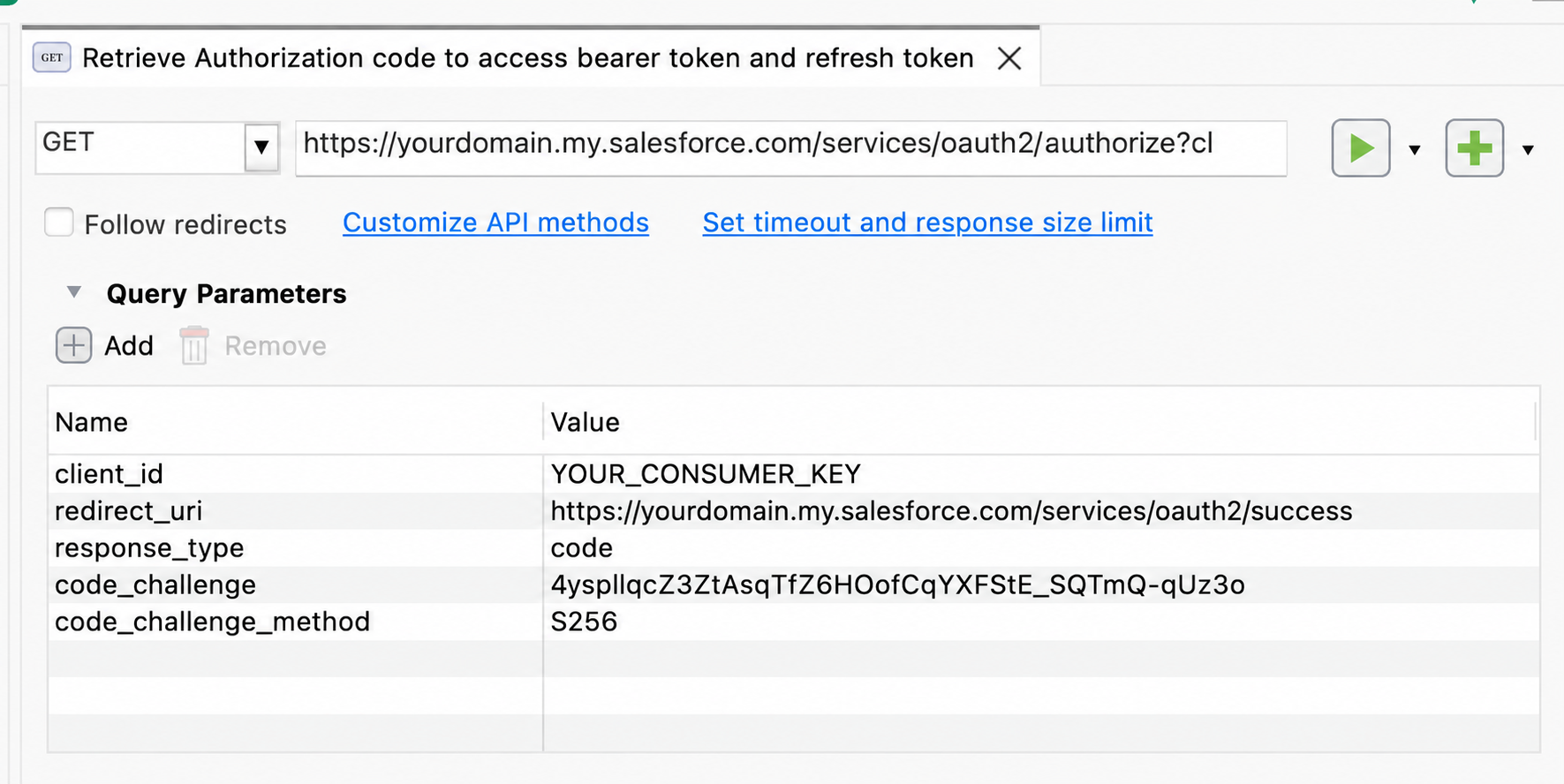This screenshot has width=1564, height=784.
Task: Open the GET method dropdown
Action: 261,147
